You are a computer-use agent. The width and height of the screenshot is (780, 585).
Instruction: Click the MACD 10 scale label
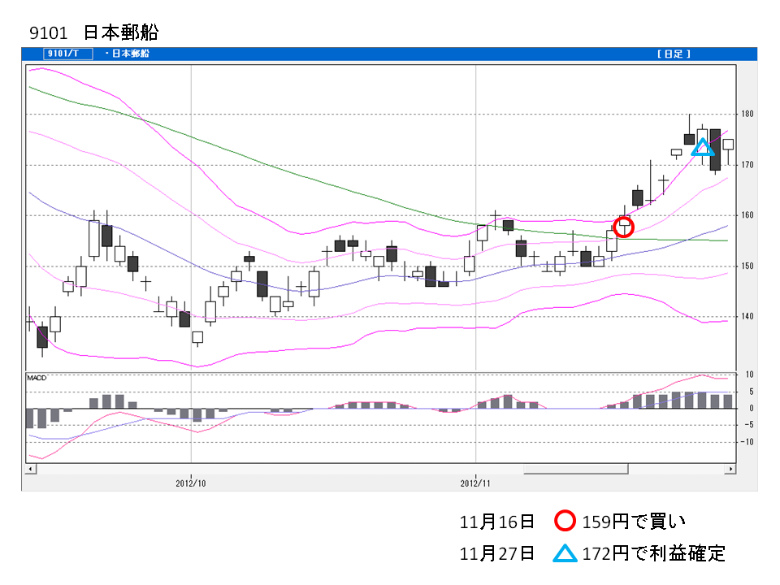click(748, 375)
